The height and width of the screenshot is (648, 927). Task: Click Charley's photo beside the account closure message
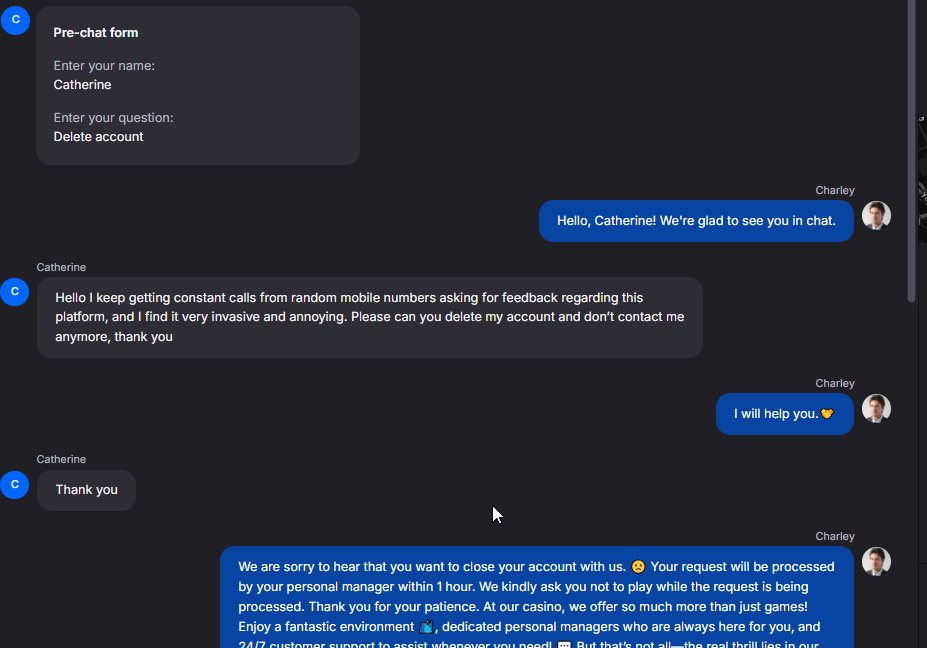(876, 562)
